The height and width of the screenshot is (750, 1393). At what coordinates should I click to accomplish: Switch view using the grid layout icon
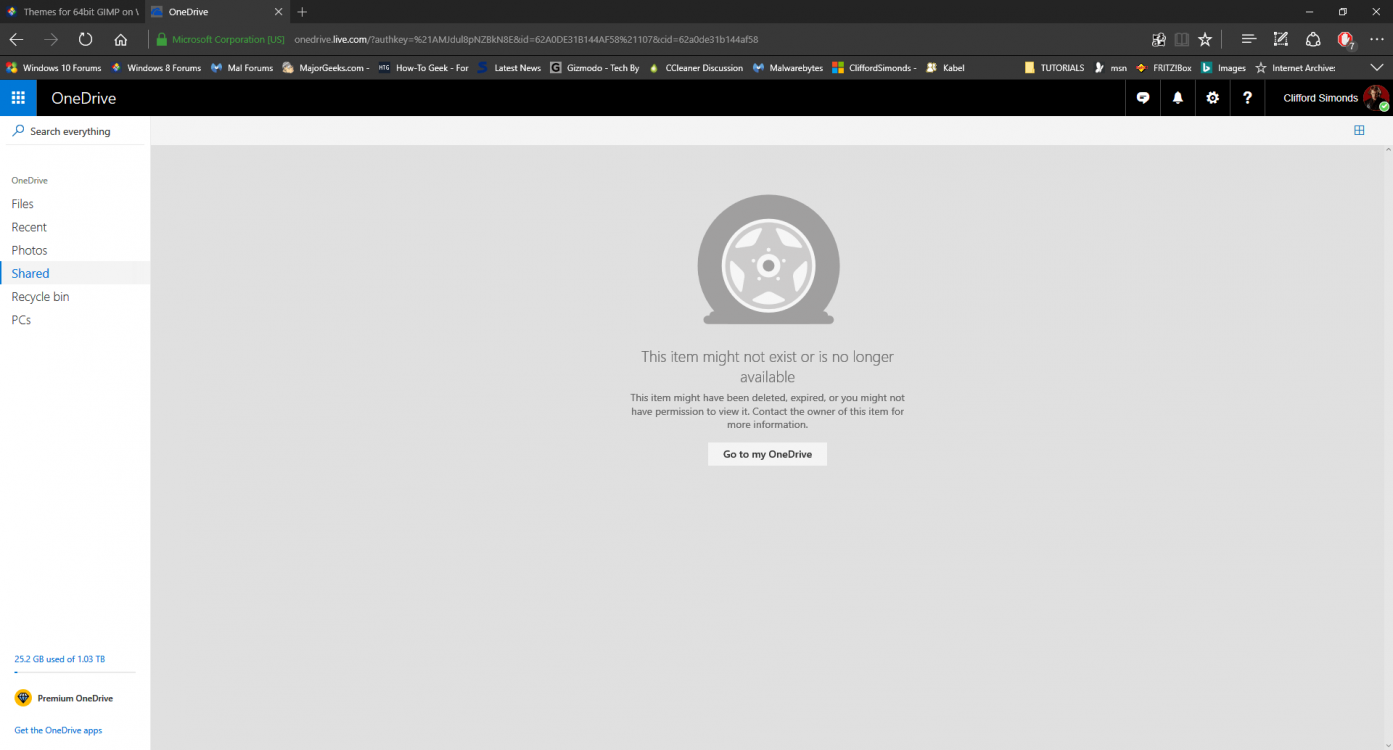tap(1359, 130)
